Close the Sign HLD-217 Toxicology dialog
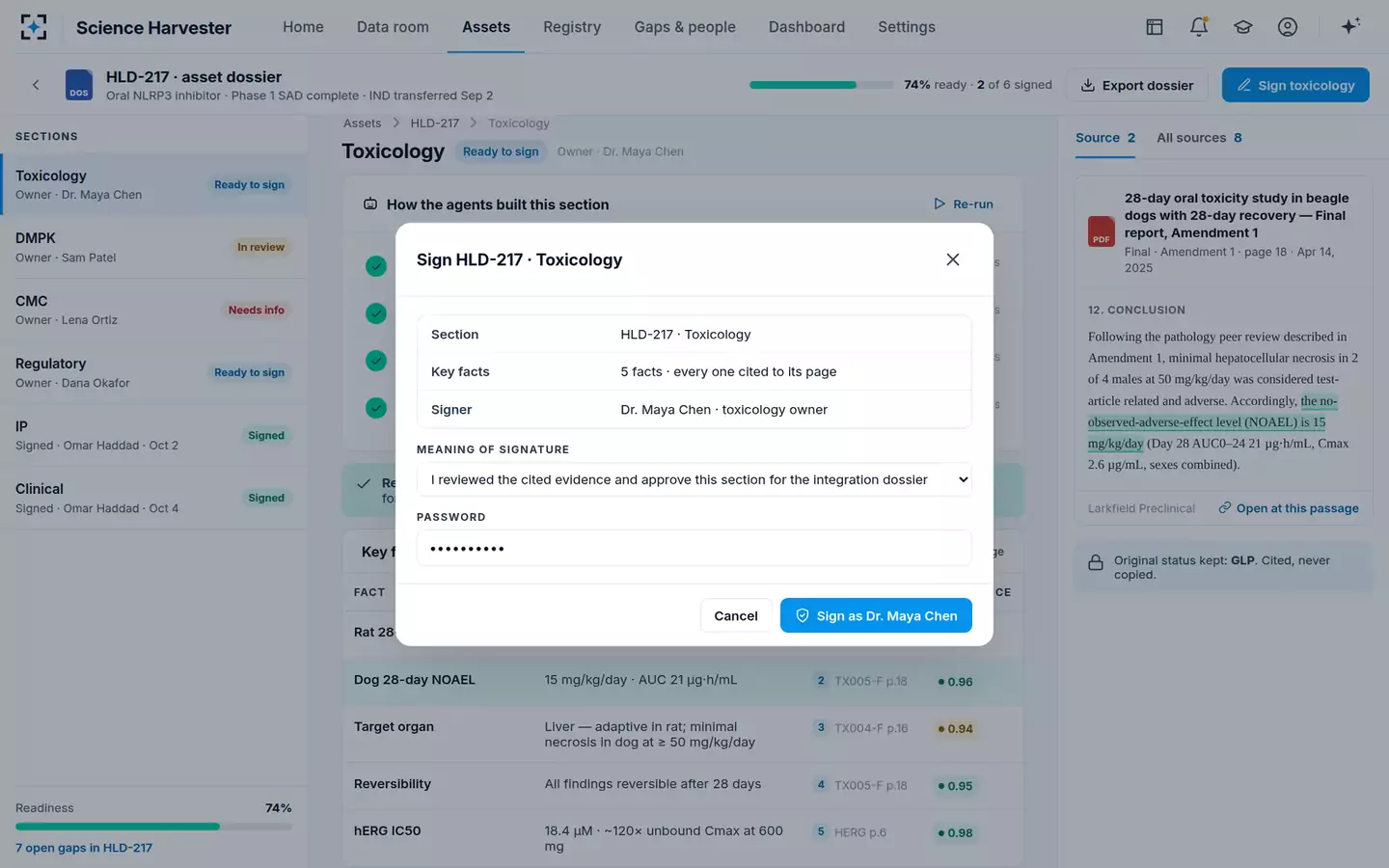This screenshot has height=868, width=1389. (953, 259)
